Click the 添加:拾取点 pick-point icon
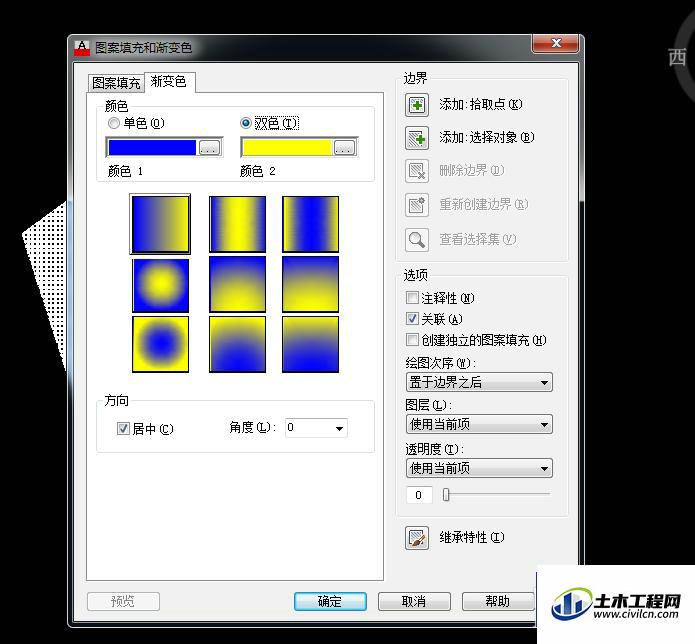This screenshot has width=695, height=644. click(417, 105)
